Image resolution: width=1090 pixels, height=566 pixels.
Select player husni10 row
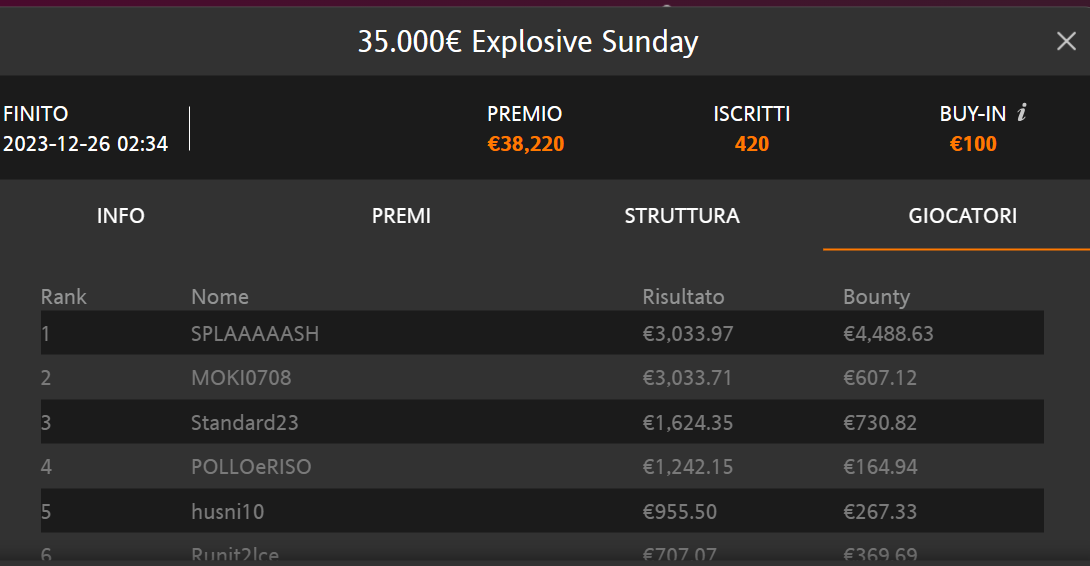tap(542, 511)
